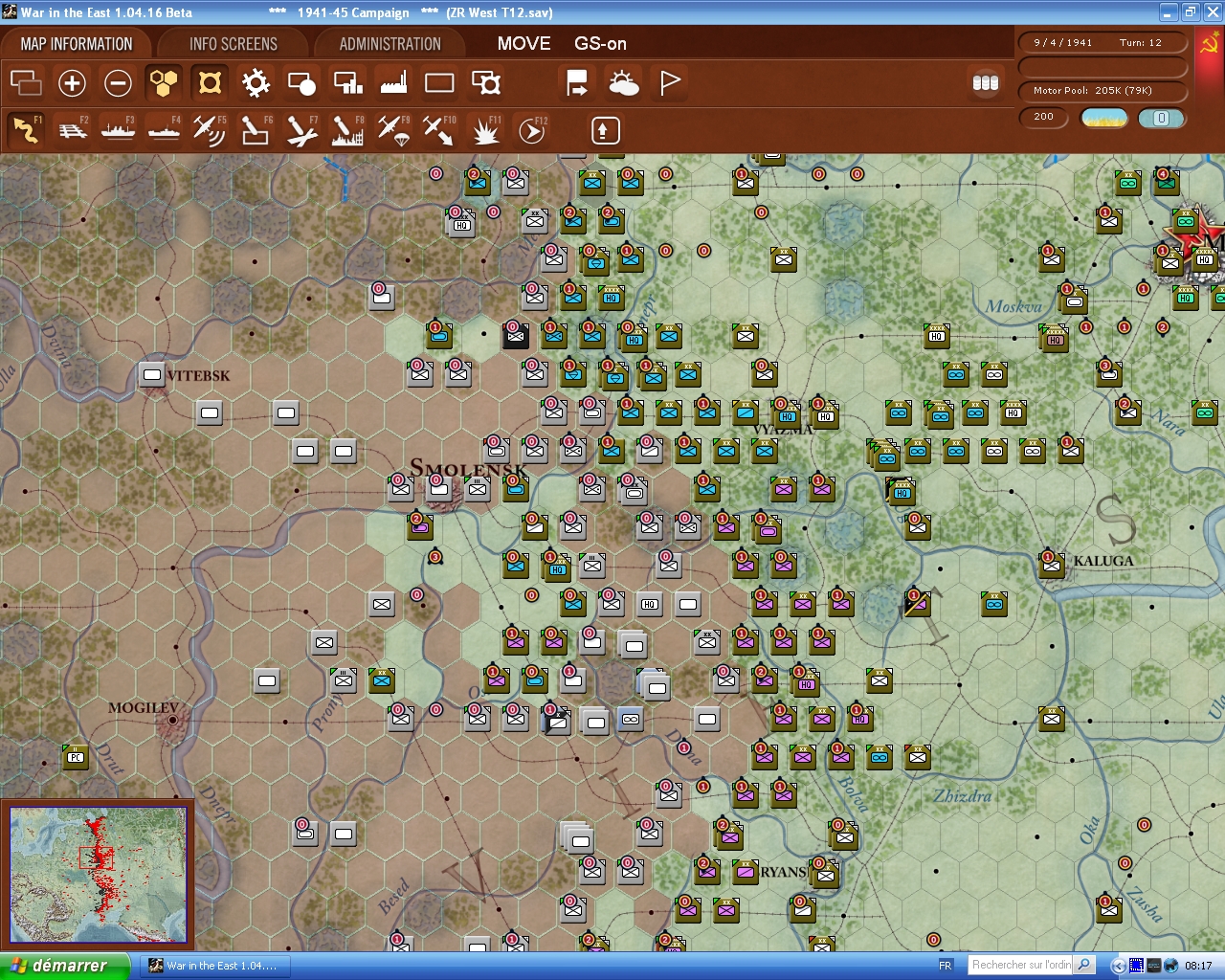Show factory locations with the factory icon

393,83
